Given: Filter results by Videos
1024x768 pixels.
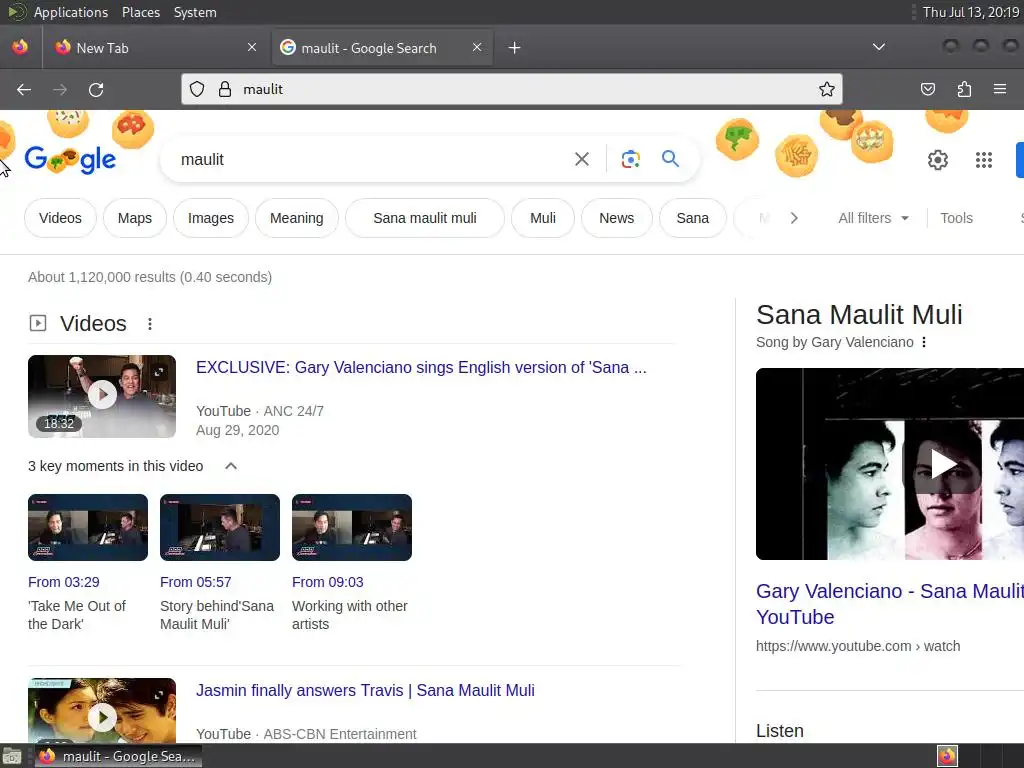Looking at the screenshot, I should coord(60,218).
